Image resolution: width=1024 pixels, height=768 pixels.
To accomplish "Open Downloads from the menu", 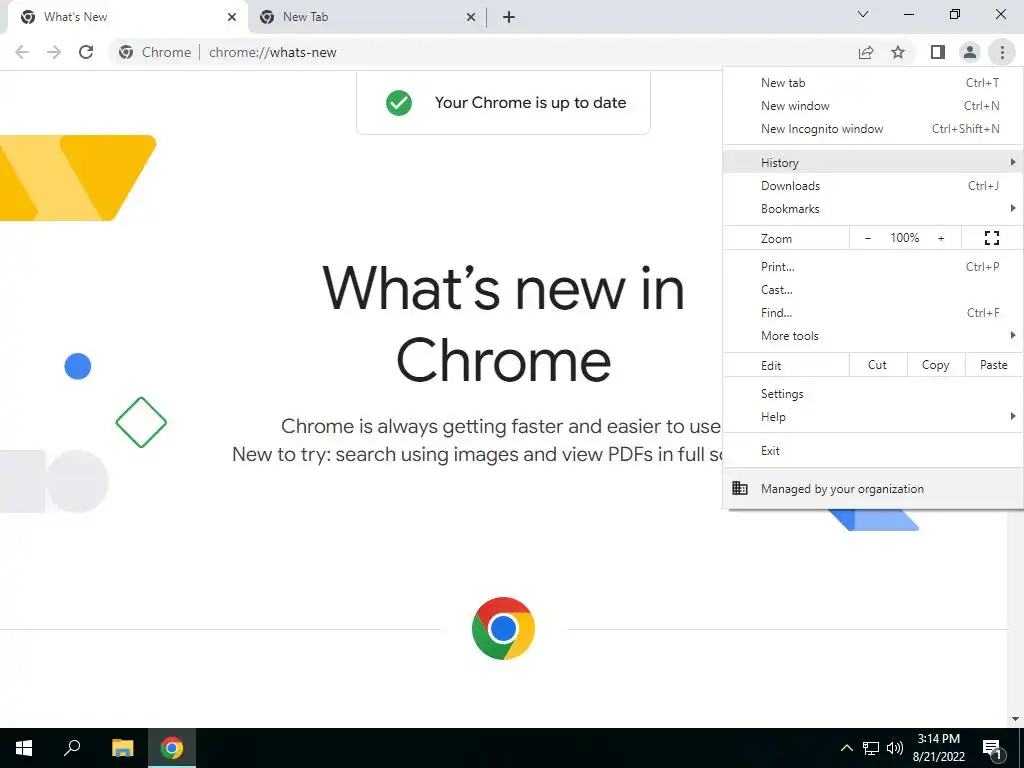I will click(872, 185).
